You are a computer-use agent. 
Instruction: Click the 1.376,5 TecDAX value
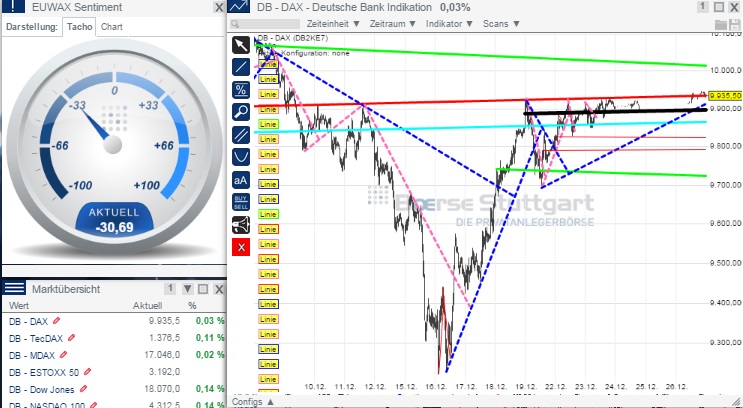pyautogui.click(x=164, y=338)
